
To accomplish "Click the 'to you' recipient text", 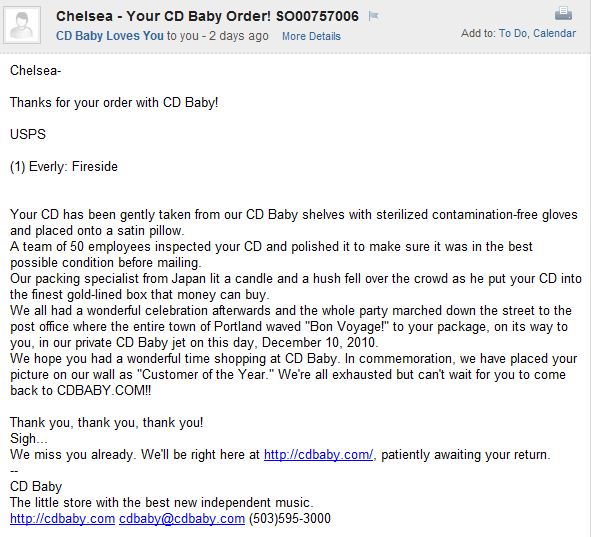I will pyautogui.click(x=183, y=36).
